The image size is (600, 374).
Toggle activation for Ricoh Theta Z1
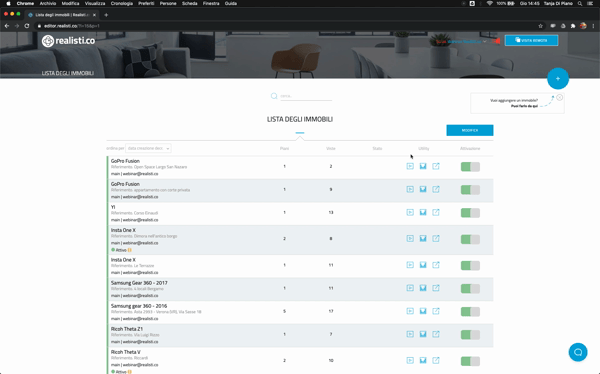click(470, 335)
